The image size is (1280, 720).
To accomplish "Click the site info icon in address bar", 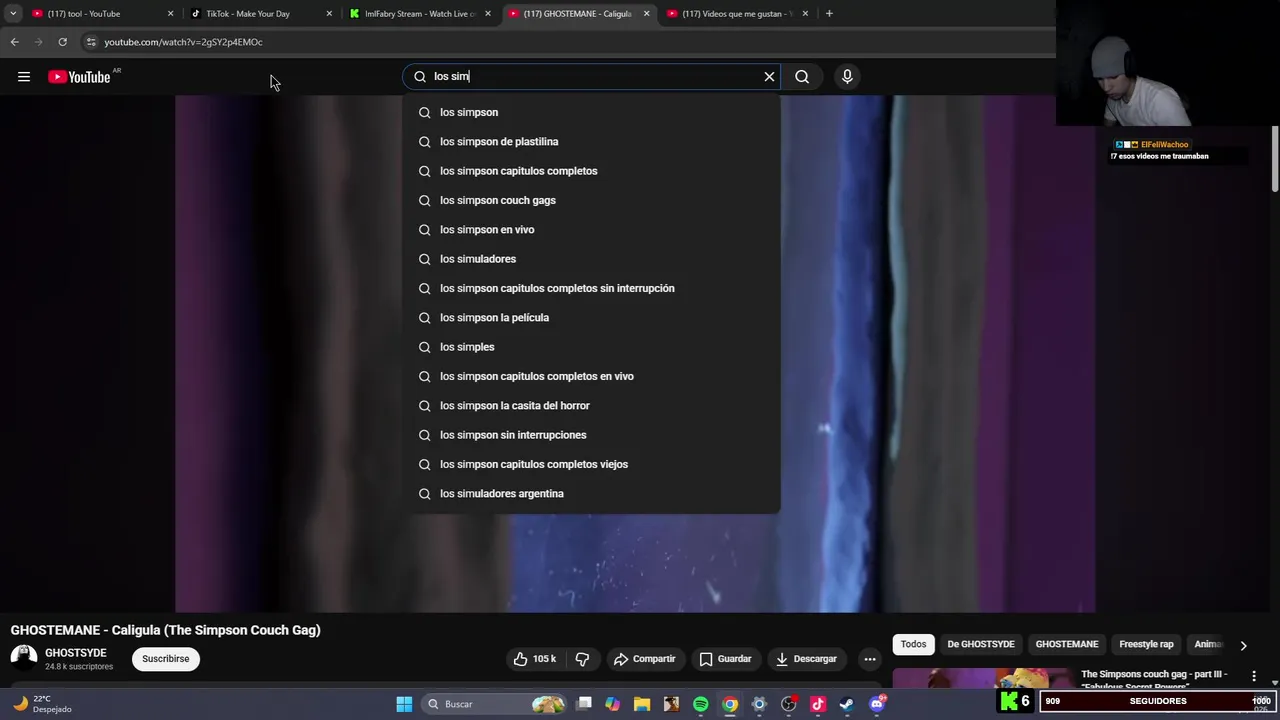I will 91,42.
